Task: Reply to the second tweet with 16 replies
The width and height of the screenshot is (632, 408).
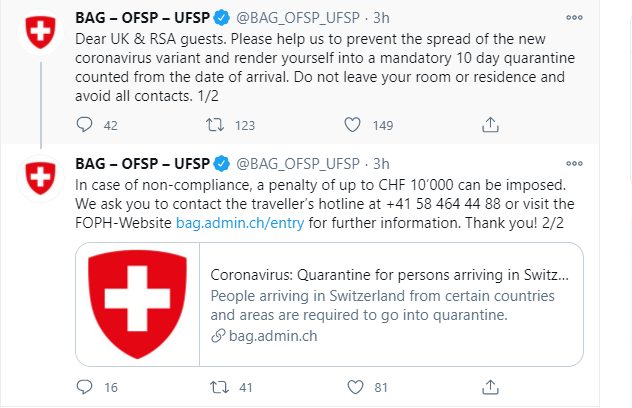Action: [x=84, y=387]
